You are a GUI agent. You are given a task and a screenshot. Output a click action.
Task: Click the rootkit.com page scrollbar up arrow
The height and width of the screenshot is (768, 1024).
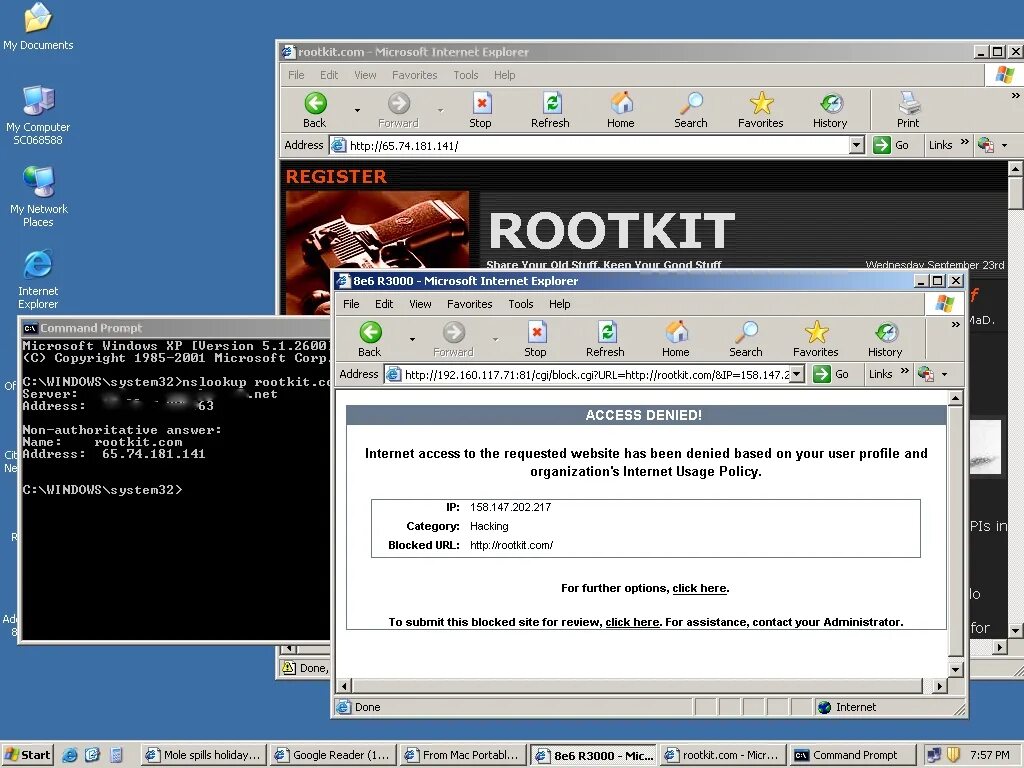coord(1015,168)
